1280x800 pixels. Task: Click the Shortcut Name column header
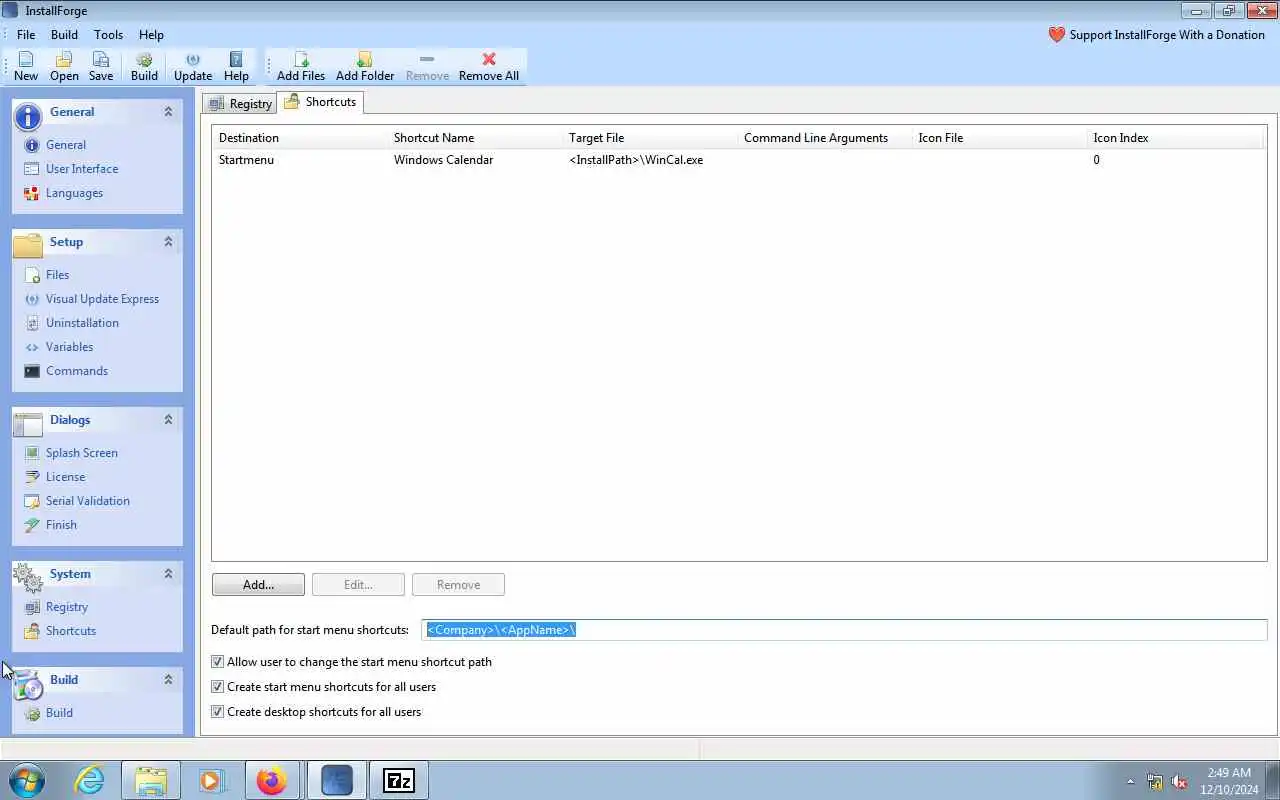[x=475, y=138]
